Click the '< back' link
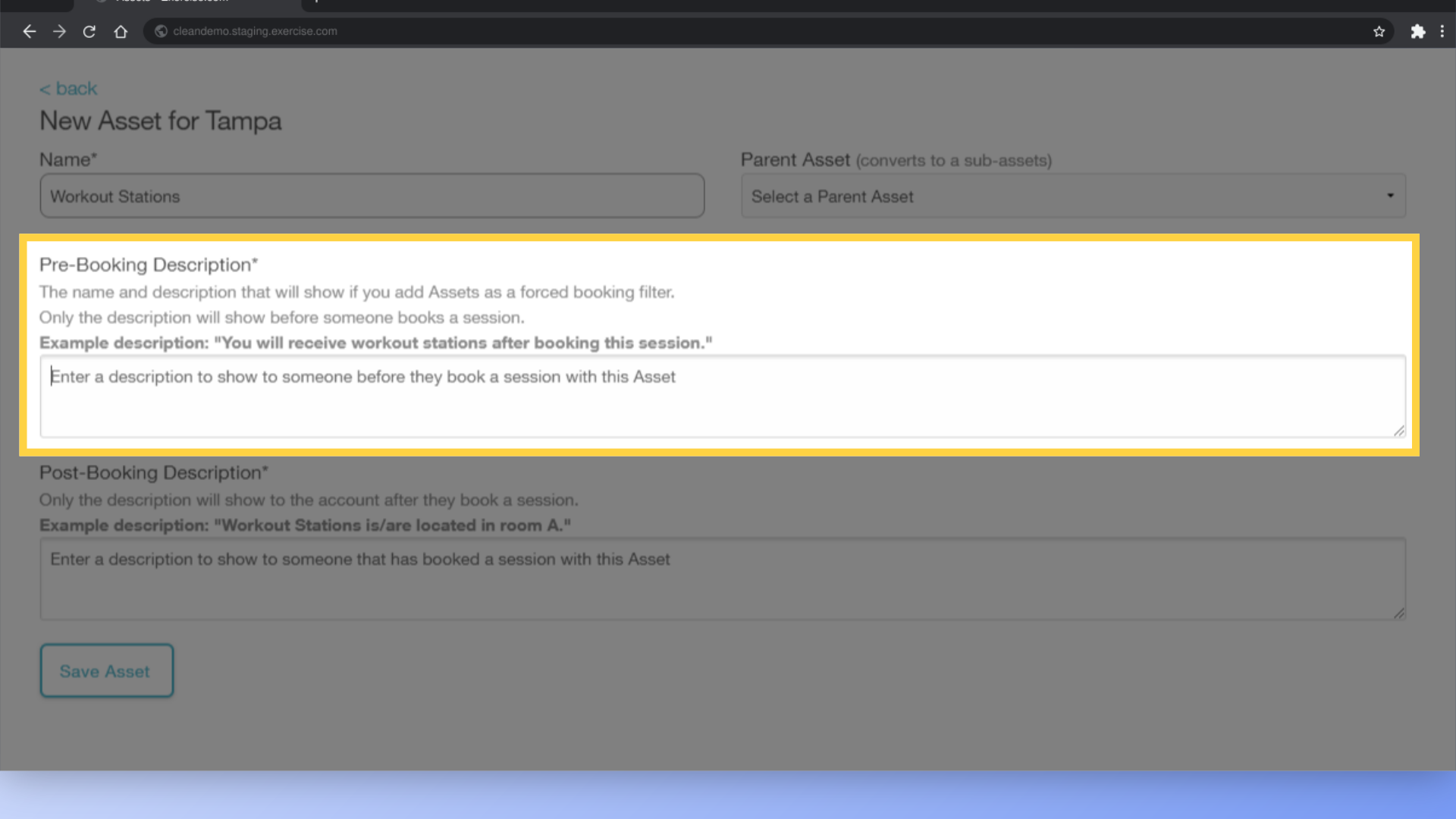Image resolution: width=1456 pixels, height=819 pixels. point(68,89)
